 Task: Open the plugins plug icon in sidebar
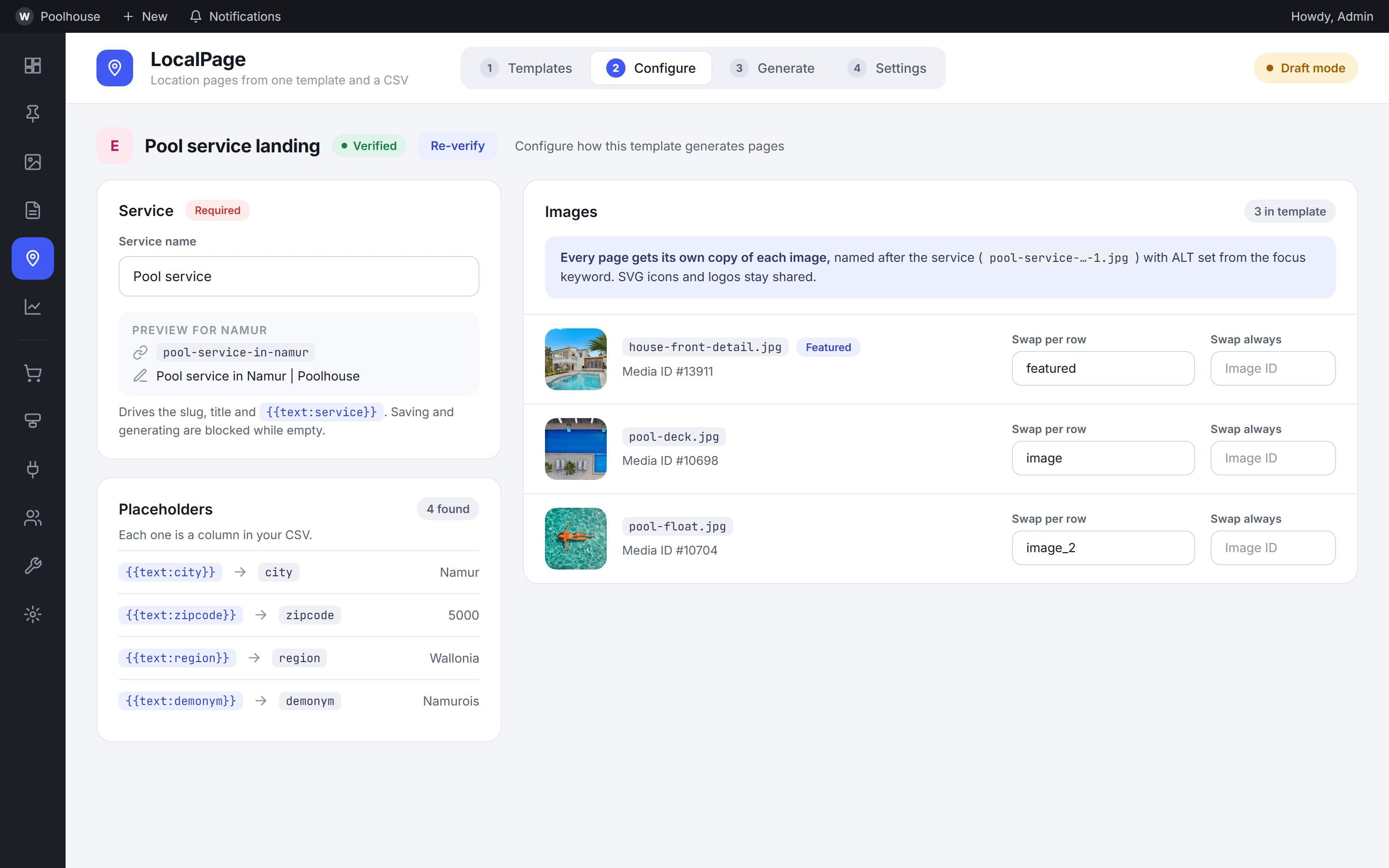click(33, 470)
